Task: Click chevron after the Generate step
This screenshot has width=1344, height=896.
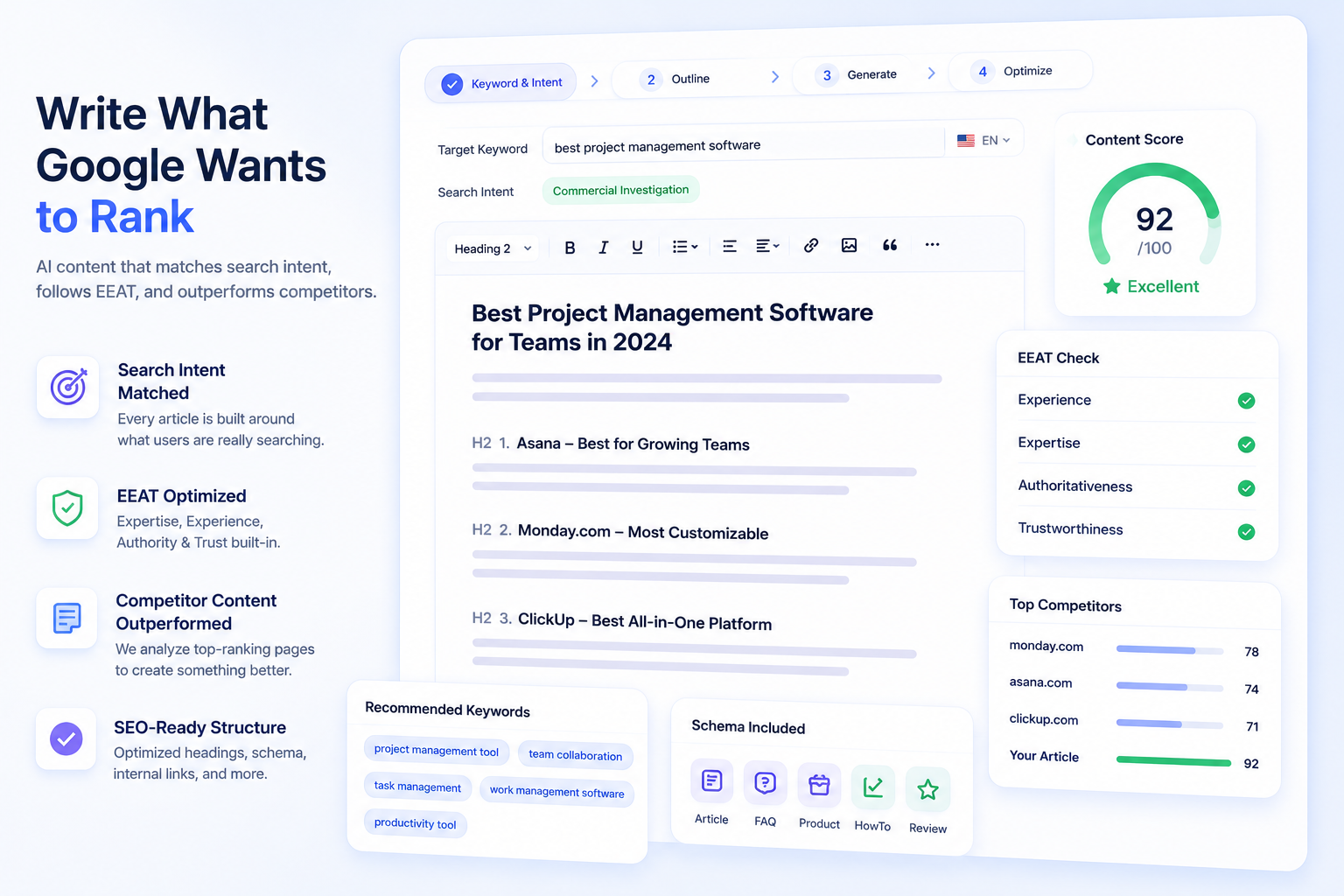Action: 931,73
